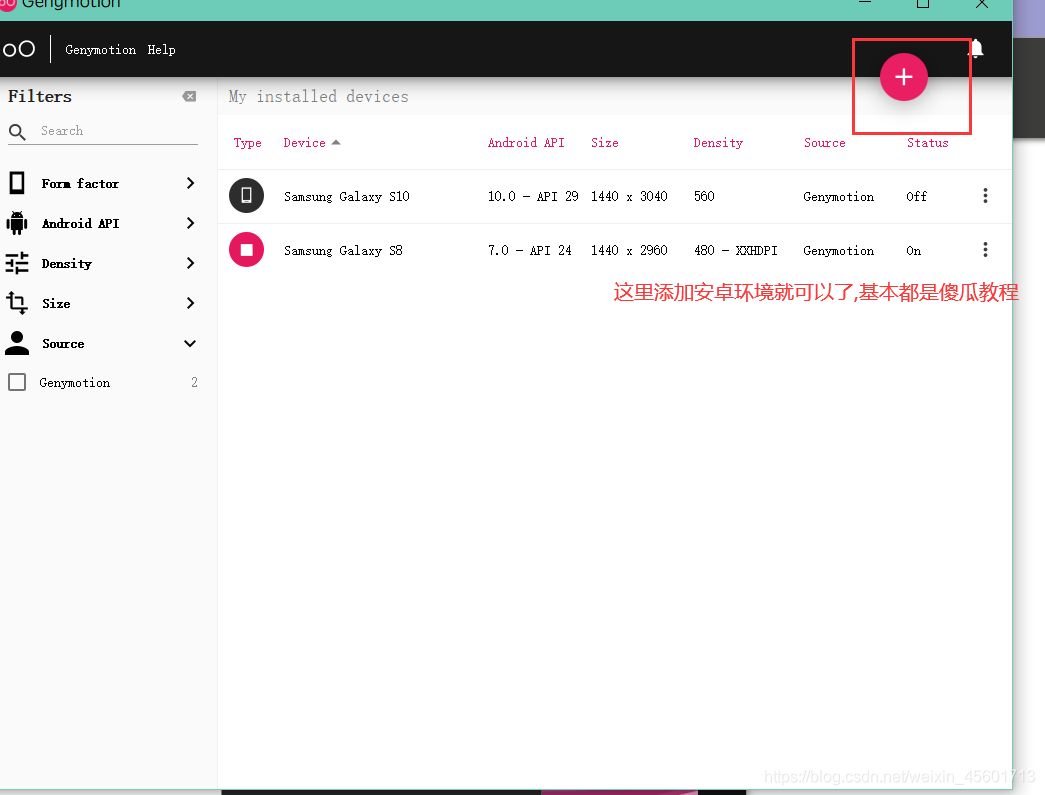Maximize the Genymotion window

click(x=922, y=3)
